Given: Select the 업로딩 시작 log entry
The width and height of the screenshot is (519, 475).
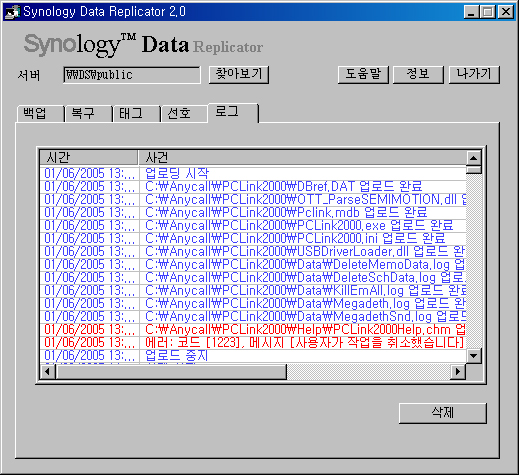Looking at the screenshot, I should pos(253,173).
